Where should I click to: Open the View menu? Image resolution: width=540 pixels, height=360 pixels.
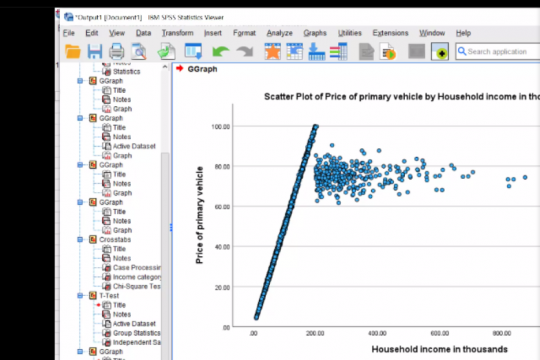pyautogui.click(x=117, y=33)
